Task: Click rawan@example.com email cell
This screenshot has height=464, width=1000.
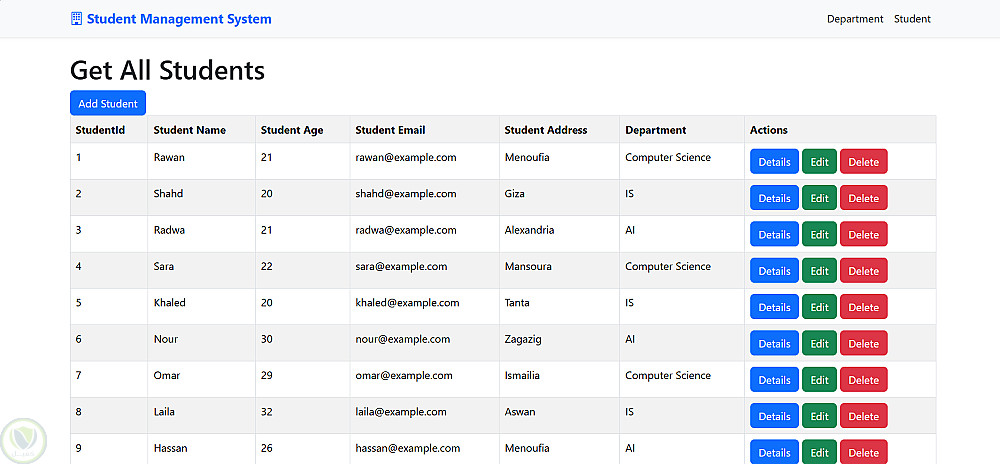Action: (406, 158)
